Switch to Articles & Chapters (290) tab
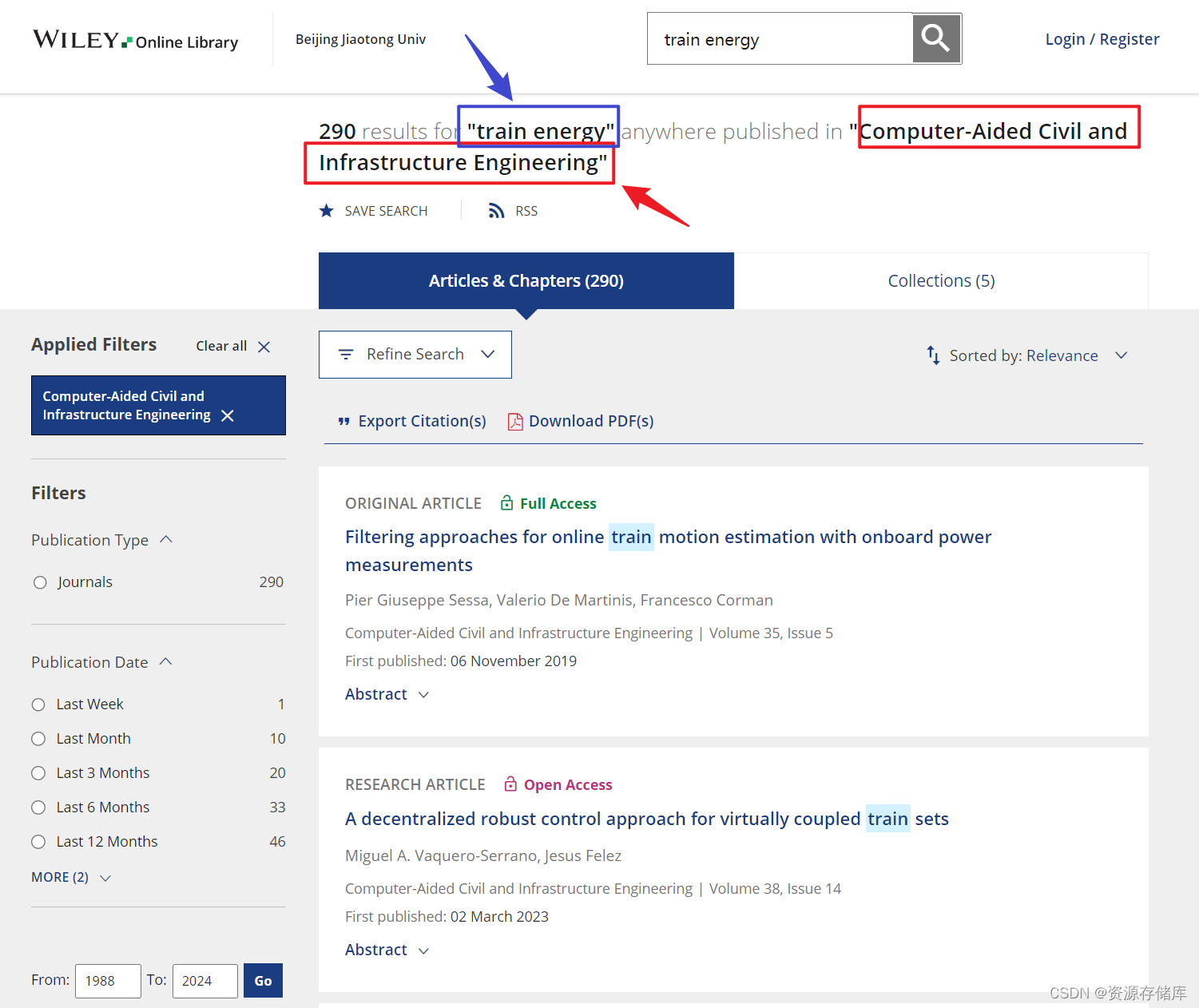The height and width of the screenshot is (1008, 1199). pos(526,280)
